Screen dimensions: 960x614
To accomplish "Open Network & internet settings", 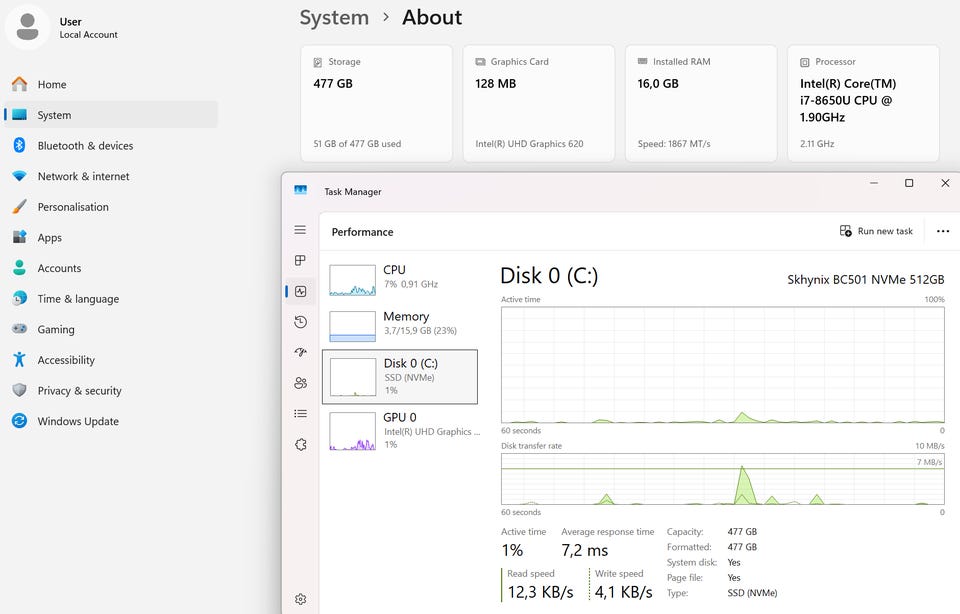I will pos(83,176).
